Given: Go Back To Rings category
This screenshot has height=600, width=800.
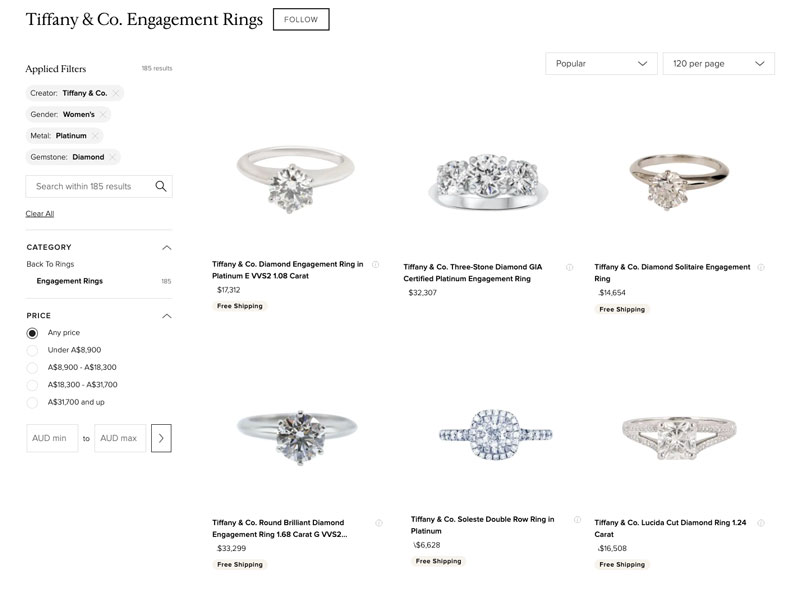Looking at the screenshot, I should tap(50, 264).
